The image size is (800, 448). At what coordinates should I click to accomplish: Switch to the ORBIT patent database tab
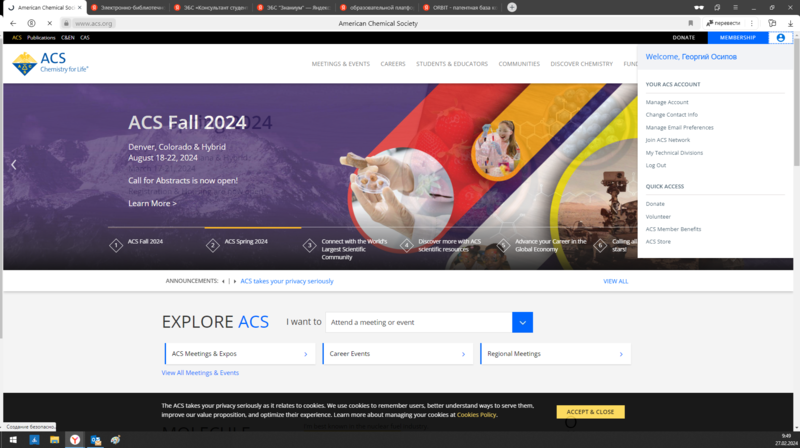point(460,8)
